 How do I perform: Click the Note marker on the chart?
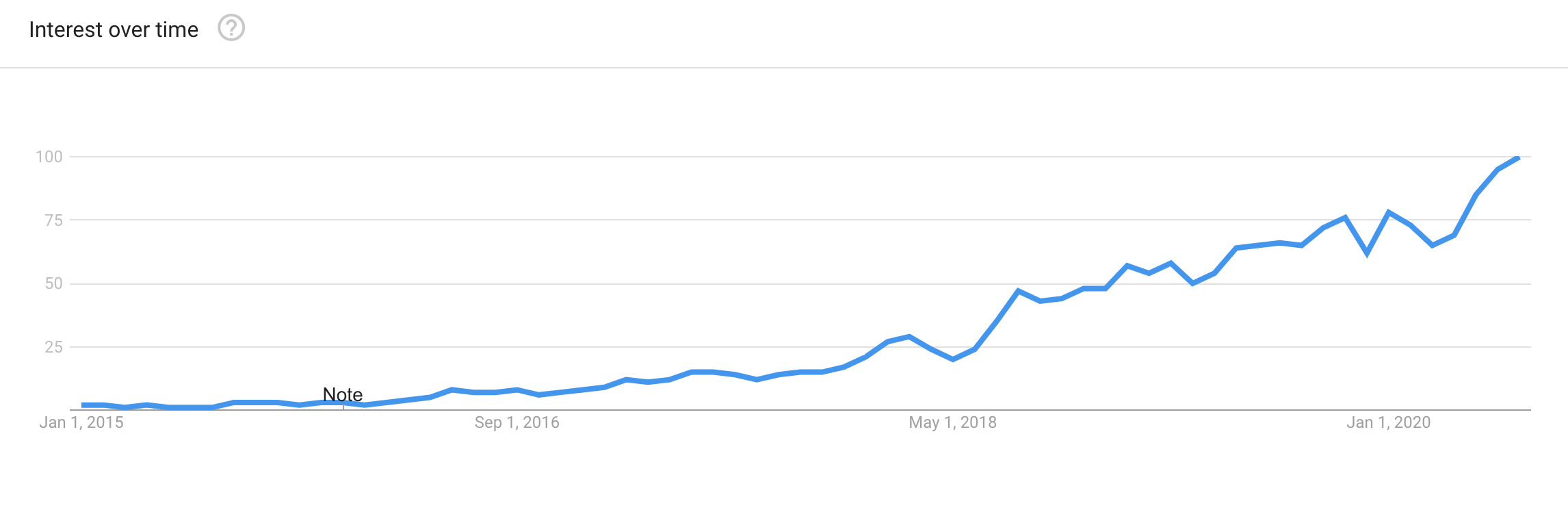point(343,394)
